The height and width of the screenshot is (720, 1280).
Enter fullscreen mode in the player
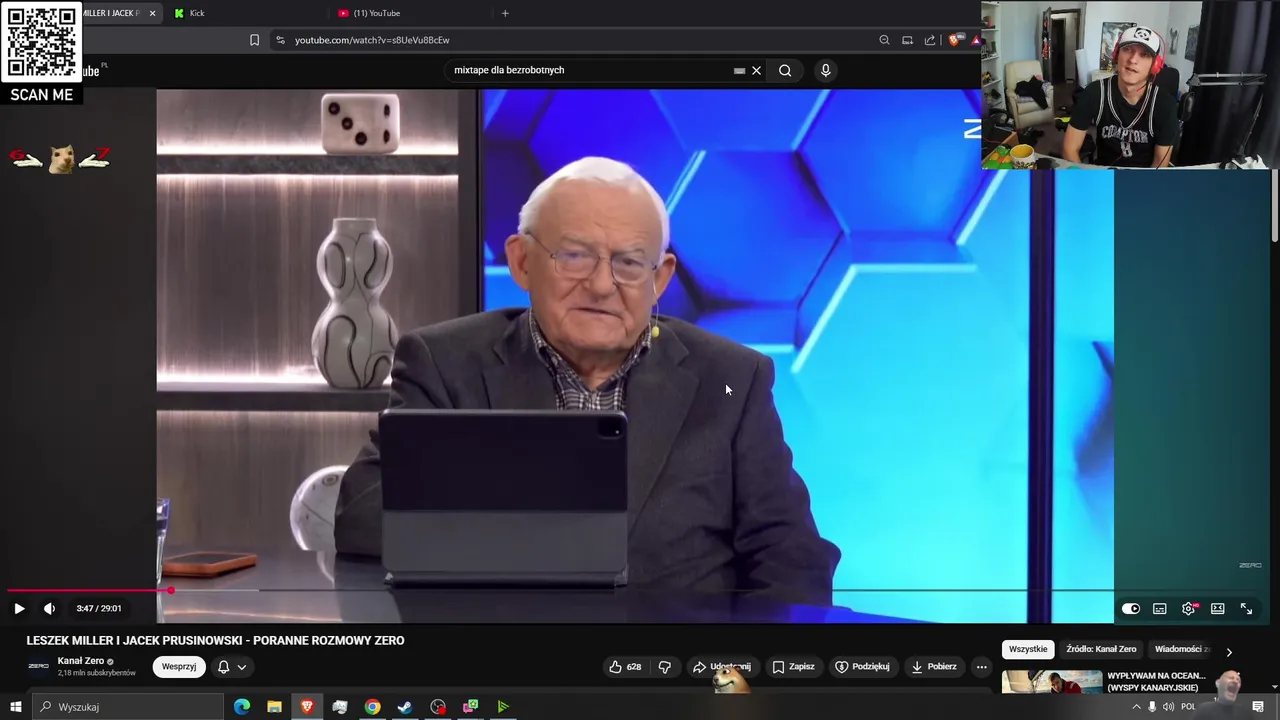point(1246,608)
